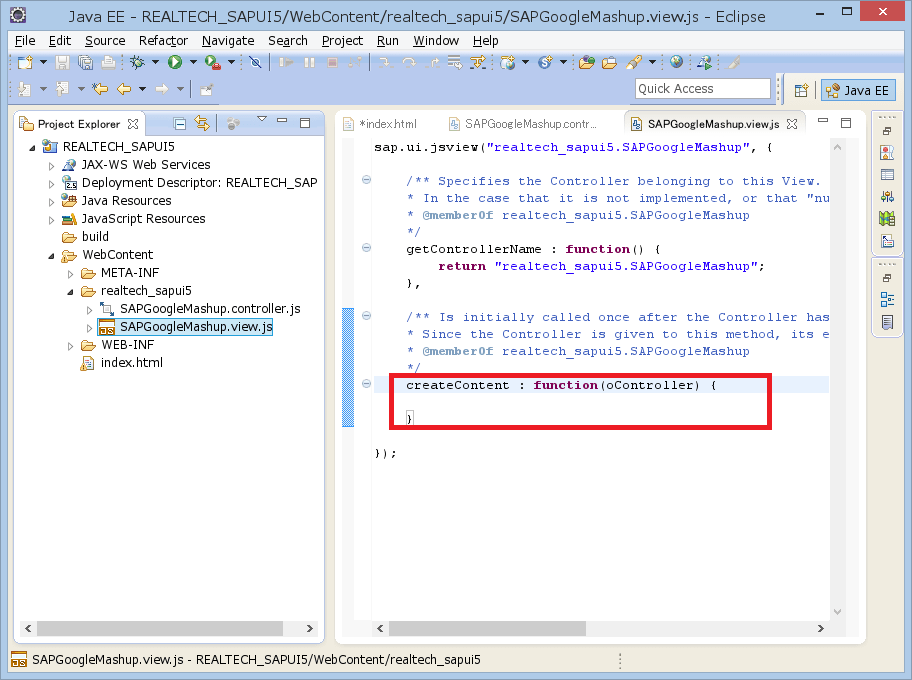Viewport: 912px width, 680px height.
Task: Expand the WEB-INF folder
Action: (70, 346)
